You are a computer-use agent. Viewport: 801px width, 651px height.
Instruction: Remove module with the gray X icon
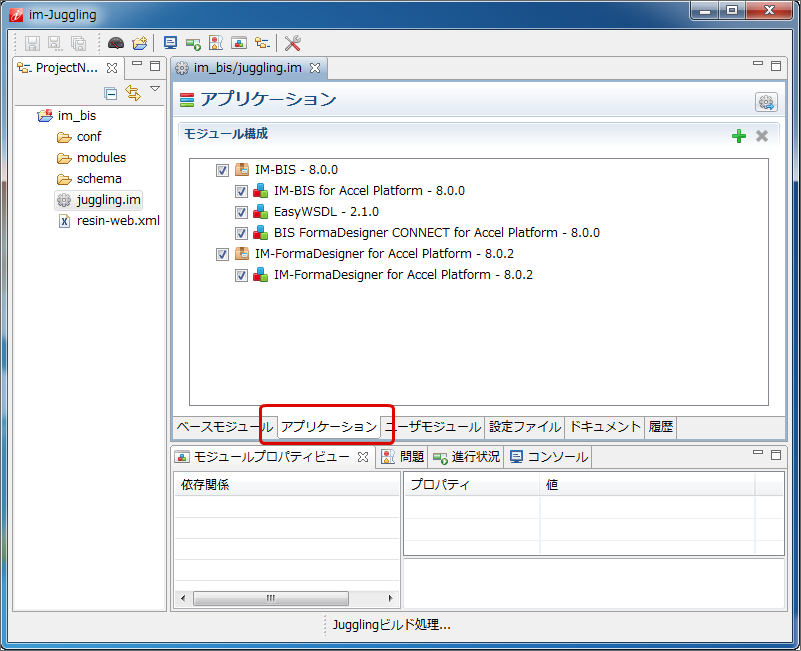(762, 136)
